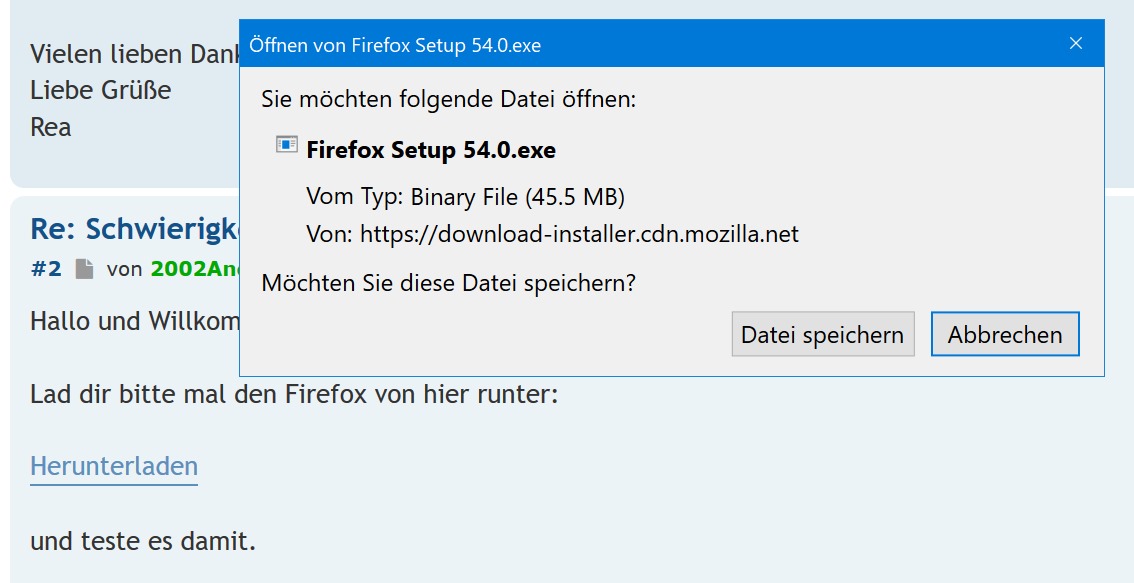Close the Firefox Setup download dialog
Screen dimensions: 1134x583
point(1076,44)
